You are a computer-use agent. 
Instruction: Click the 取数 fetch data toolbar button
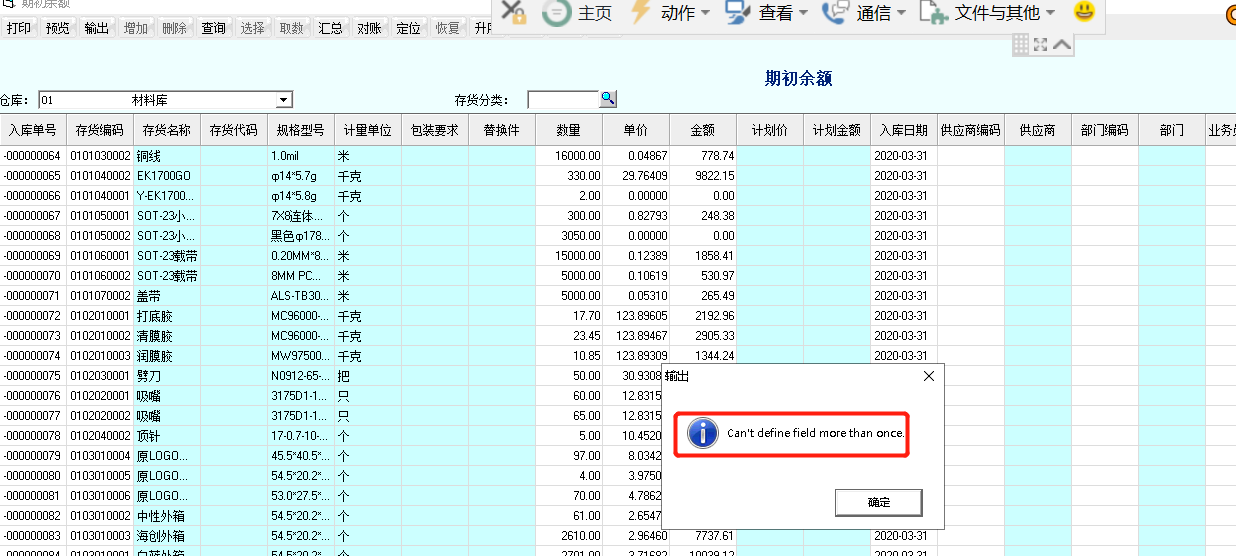292,28
